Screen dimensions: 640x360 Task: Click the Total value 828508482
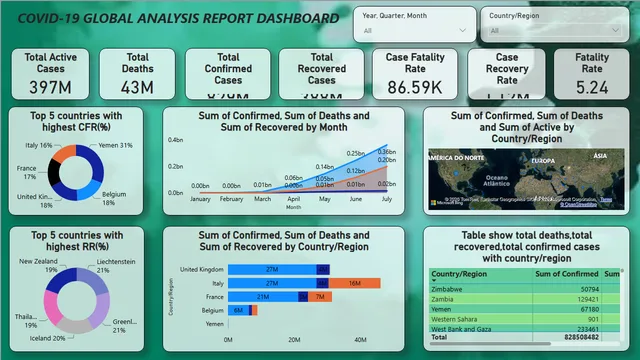pos(581,337)
